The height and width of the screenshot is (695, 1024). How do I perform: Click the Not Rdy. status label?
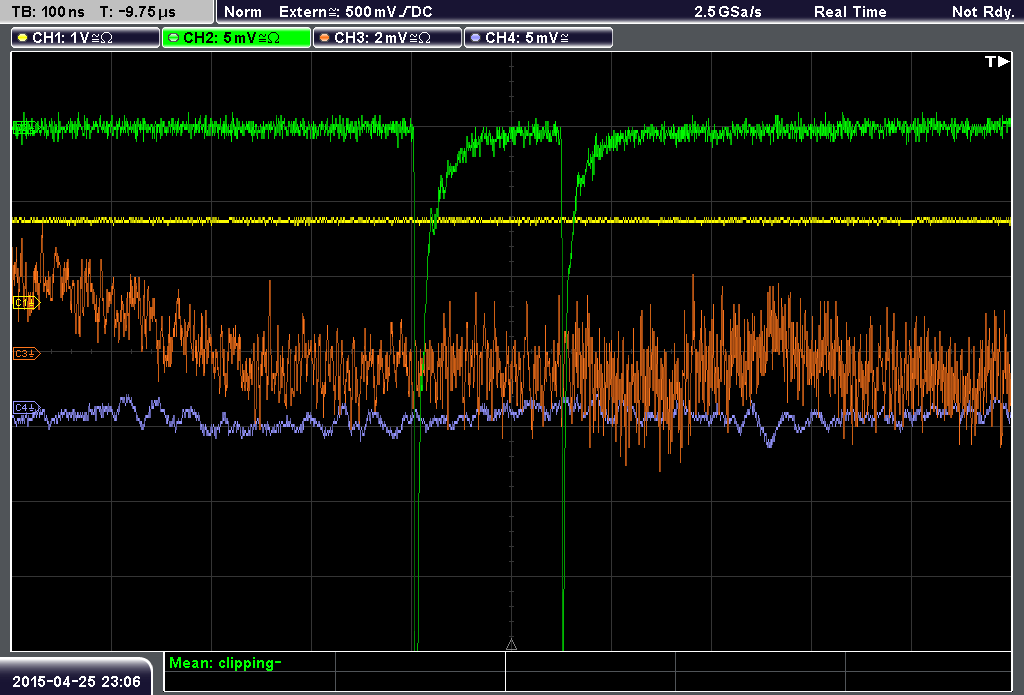pyautogui.click(x=982, y=12)
